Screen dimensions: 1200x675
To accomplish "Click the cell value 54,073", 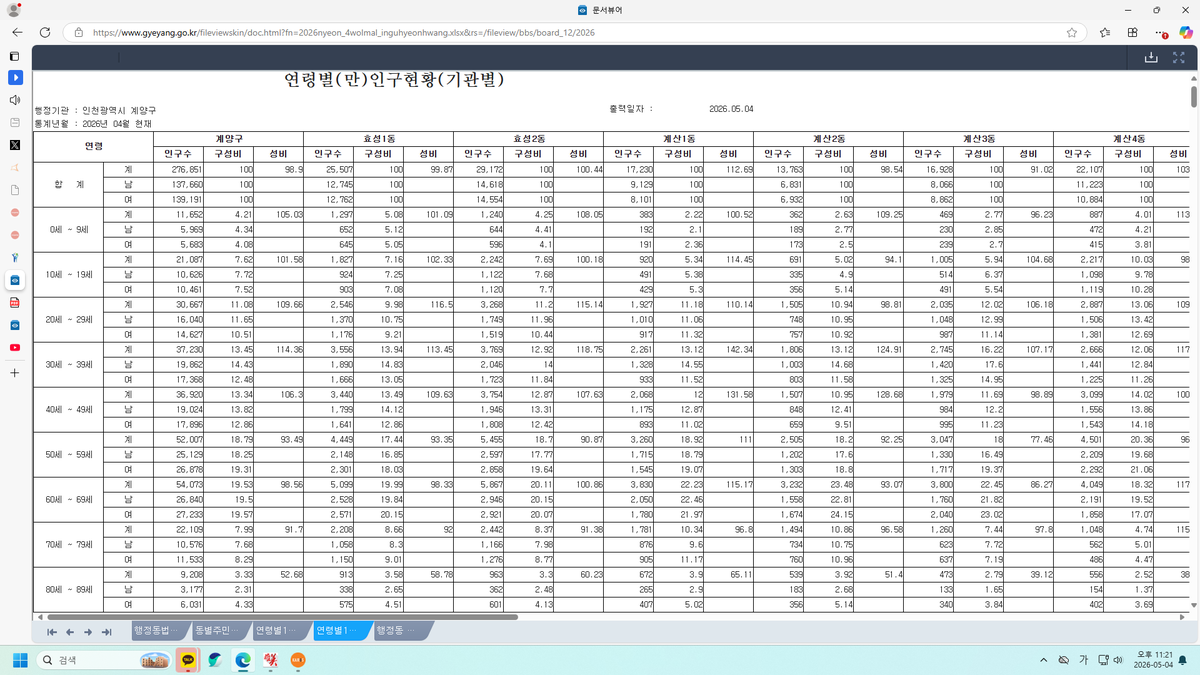I will click(180, 484).
